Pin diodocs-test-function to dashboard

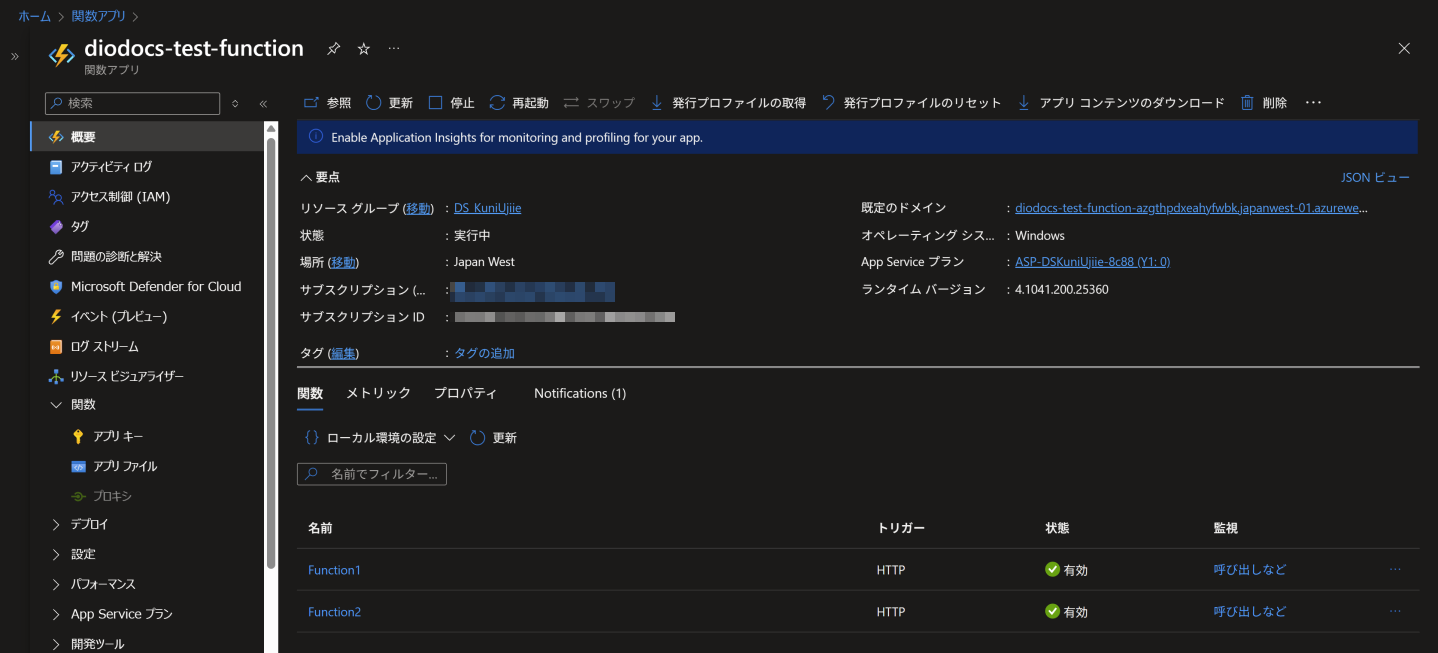334,48
